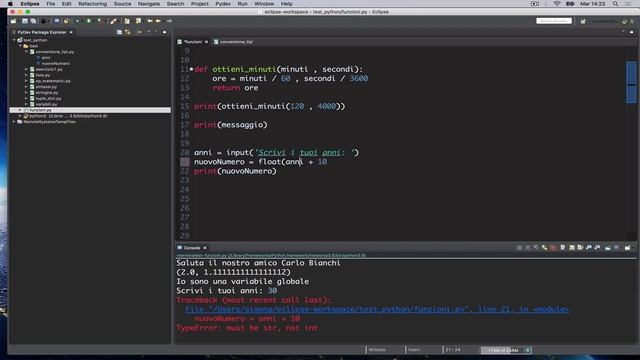The height and width of the screenshot is (360, 640).
Task: Select funzioni.py in Package Explorer
Action: coord(90,110)
